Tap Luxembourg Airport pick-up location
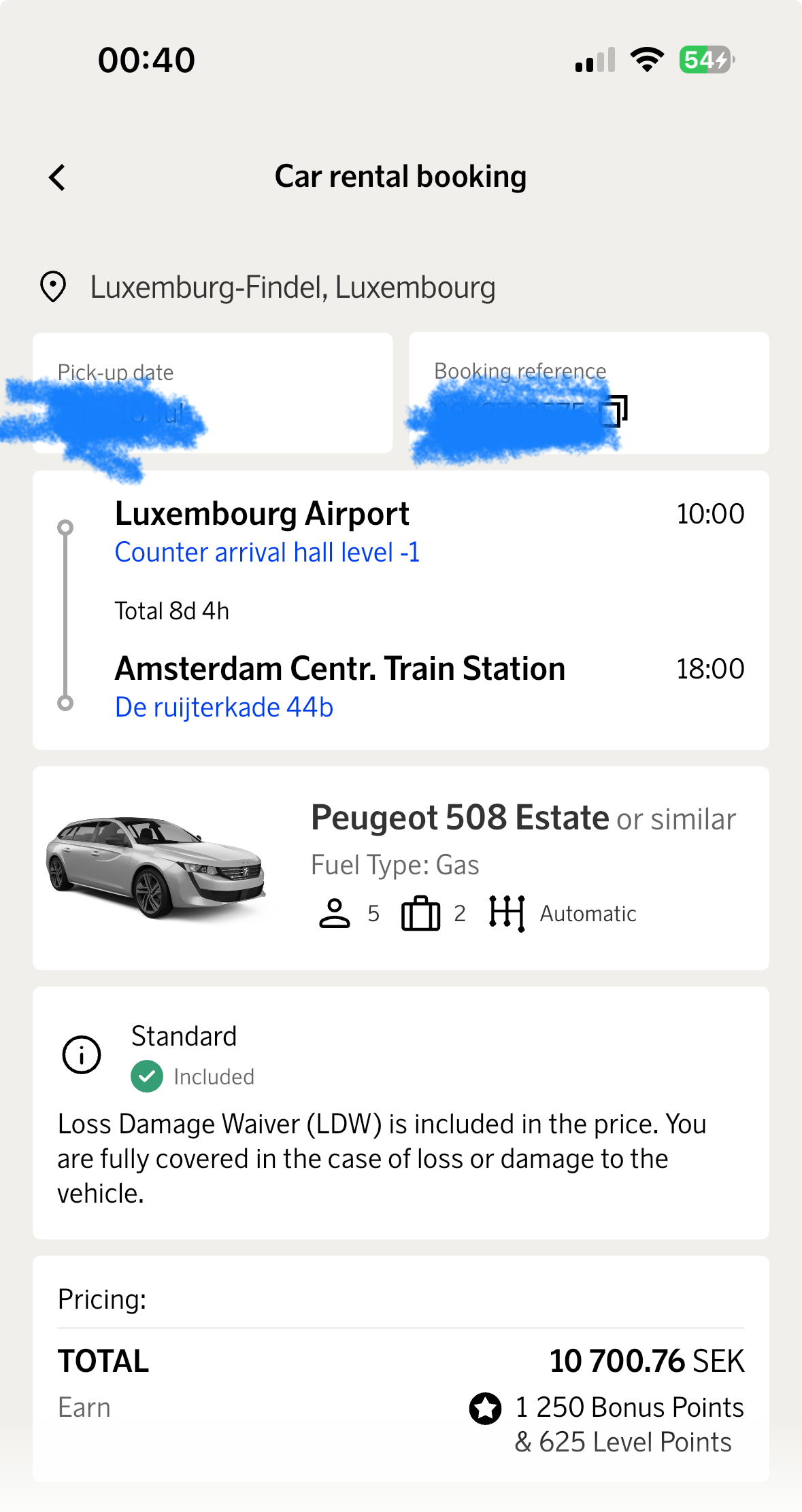Image resolution: width=802 pixels, height=1512 pixels. click(262, 514)
